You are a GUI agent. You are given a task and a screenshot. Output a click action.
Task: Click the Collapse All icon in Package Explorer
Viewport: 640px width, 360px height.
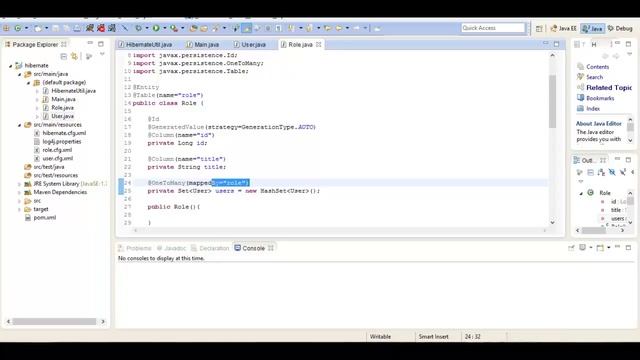coord(64,56)
